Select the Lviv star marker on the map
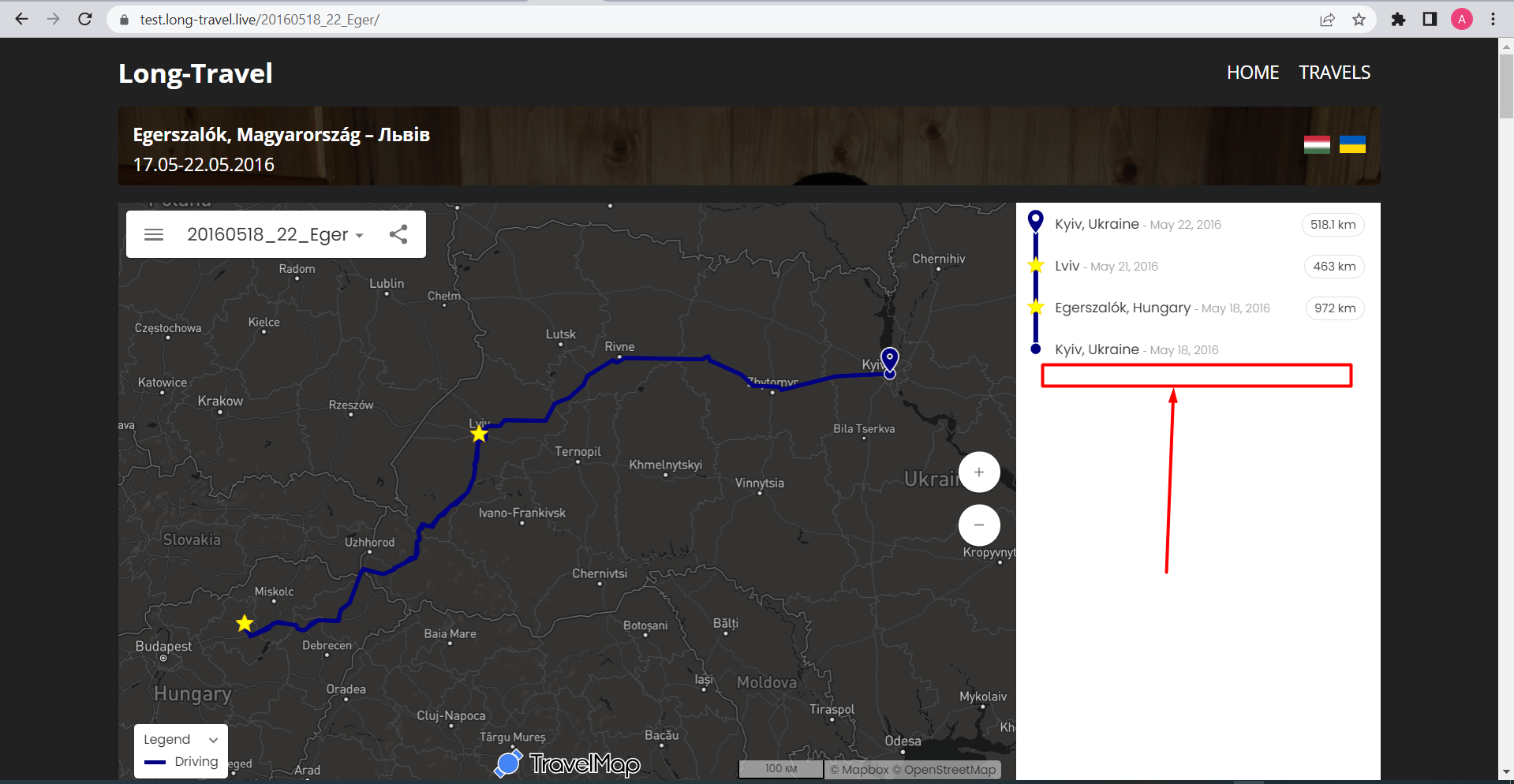 [x=479, y=433]
